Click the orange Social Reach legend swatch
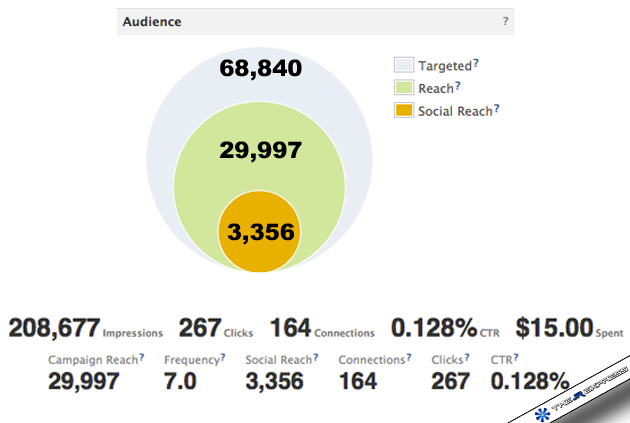The image size is (630, 423). (x=402, y=111)
